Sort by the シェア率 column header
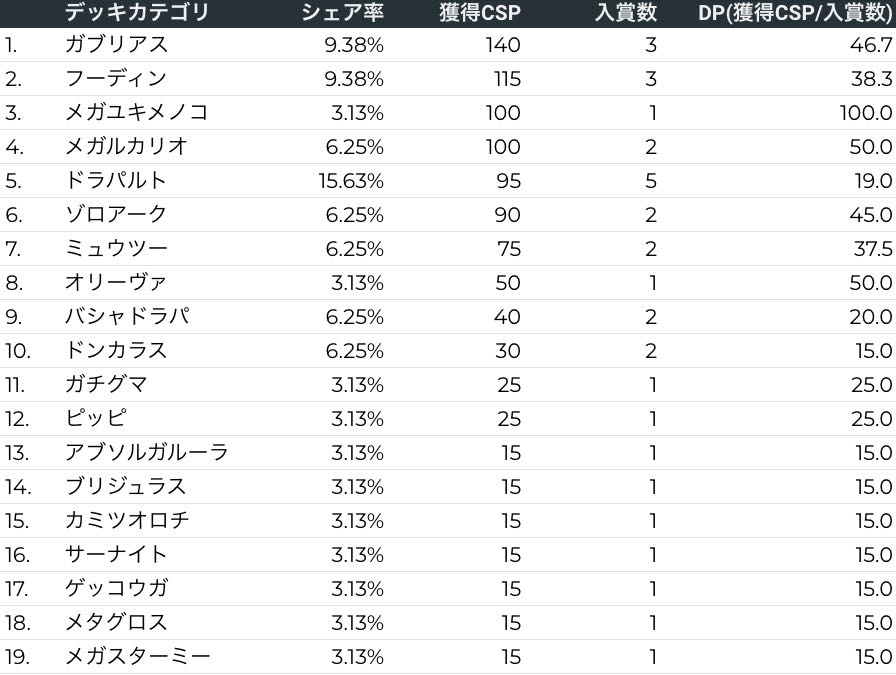Viewport: 896px width, 675px height. [x=342, y=13]
